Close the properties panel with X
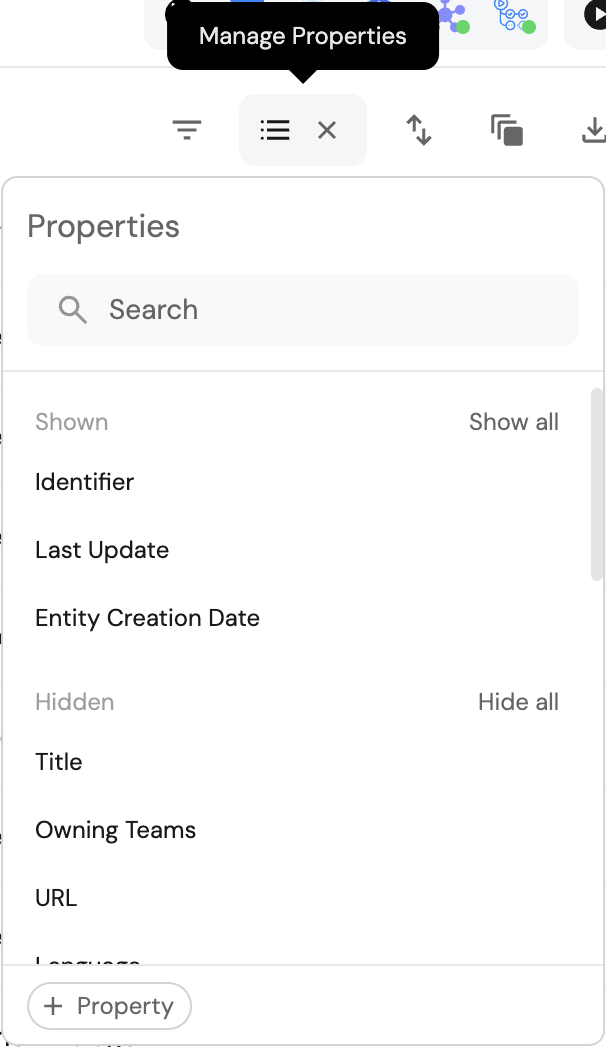The image size is (606, 1047). coord(327,130)
